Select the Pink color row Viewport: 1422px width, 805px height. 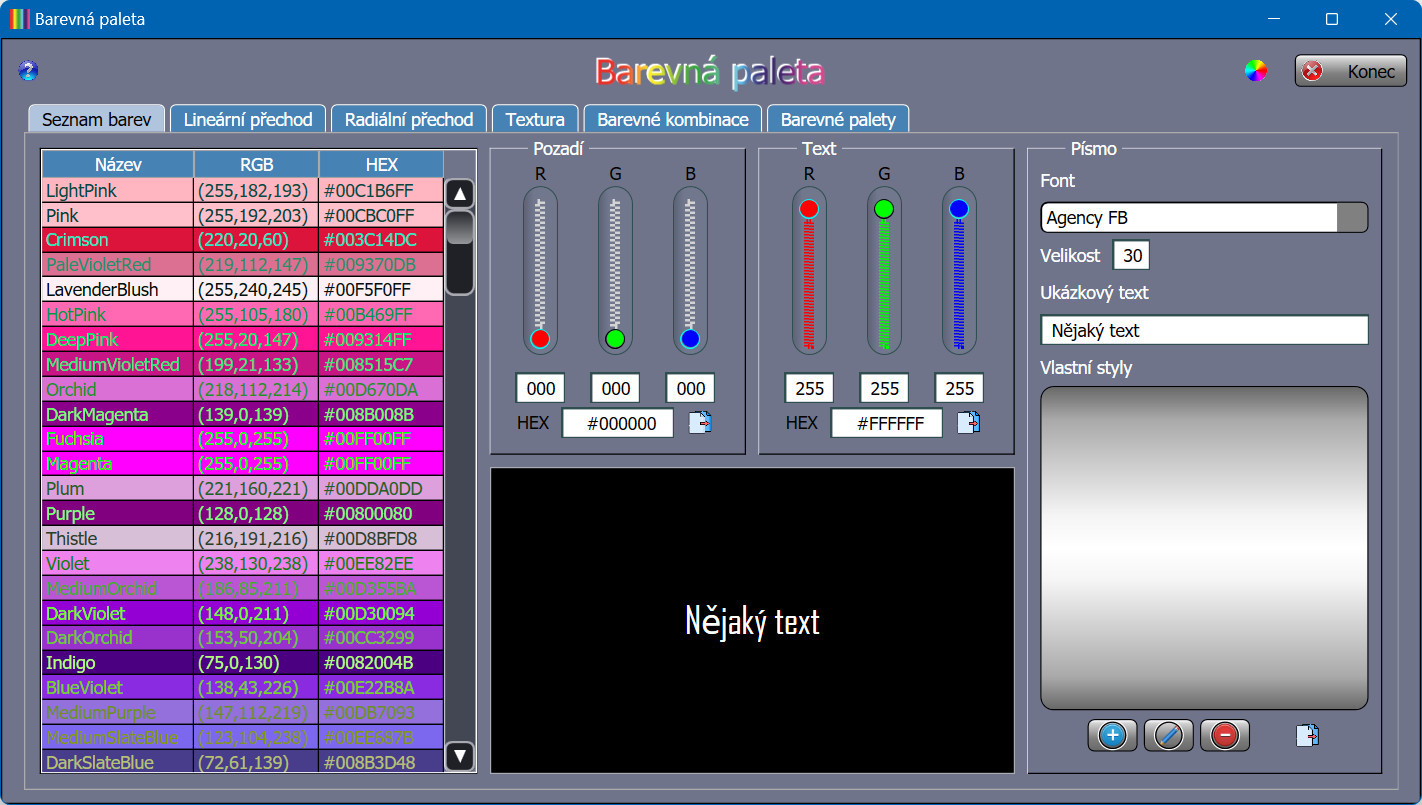tap(243, 215)
